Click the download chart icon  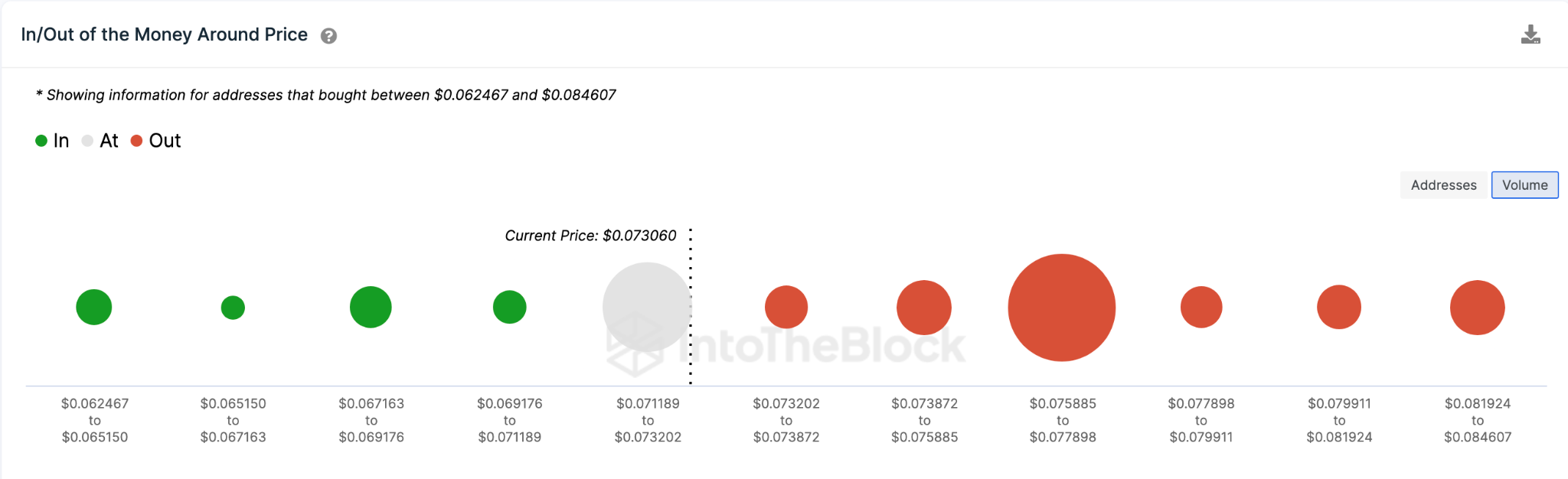1530,34
